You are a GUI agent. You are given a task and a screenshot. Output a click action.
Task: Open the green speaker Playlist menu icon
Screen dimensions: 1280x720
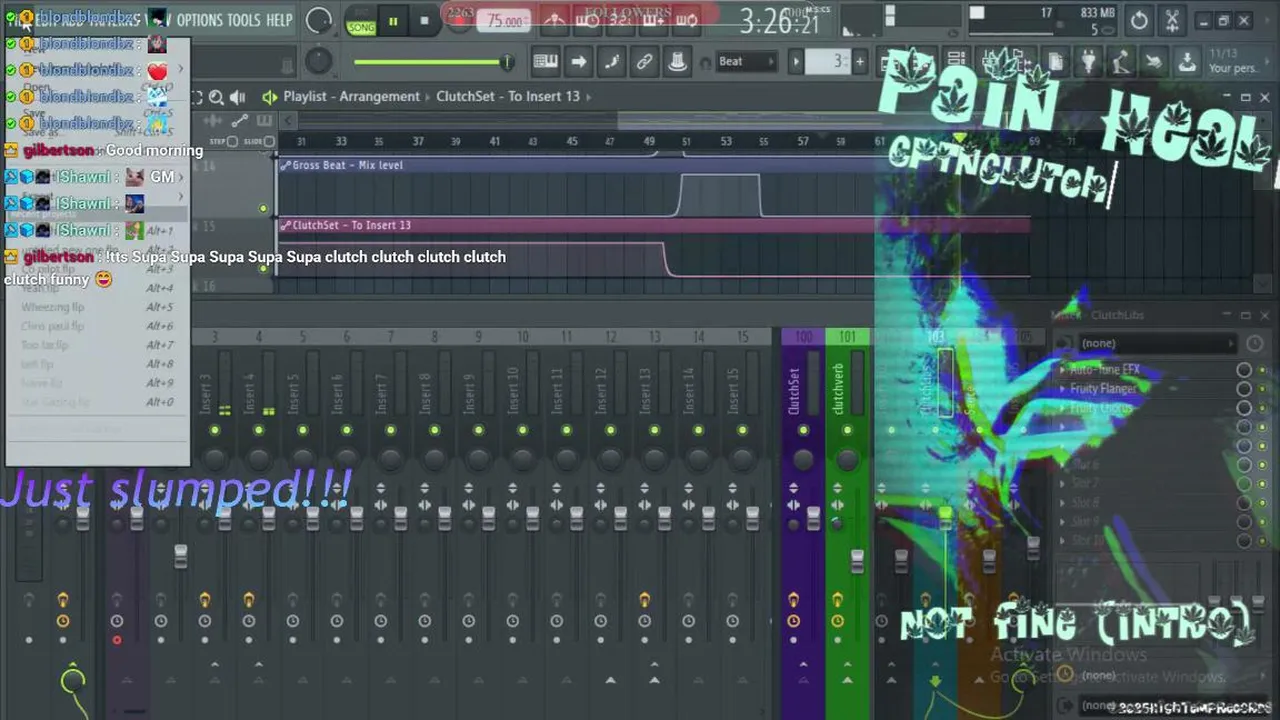pos(269,97)
